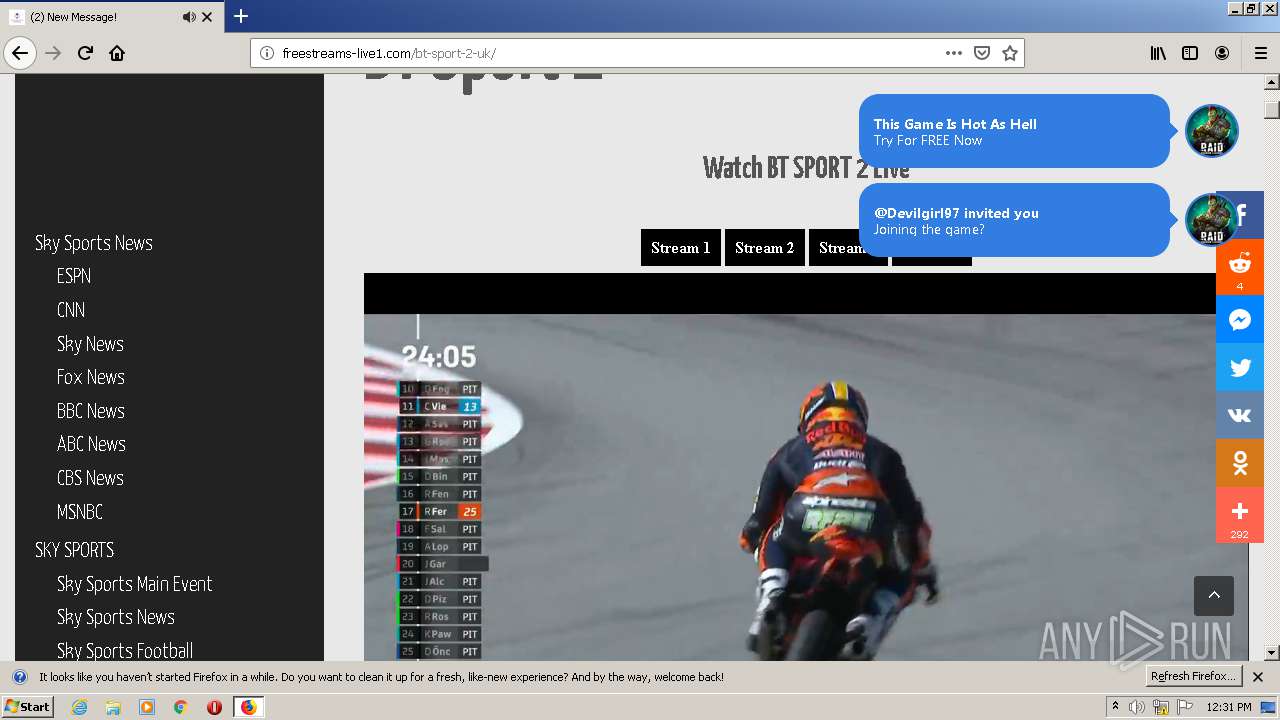The width and height of the screenshot is (1280, 720).
Task: Click the taskbar clock 12:31 PM
Action: pos(1229,707)
